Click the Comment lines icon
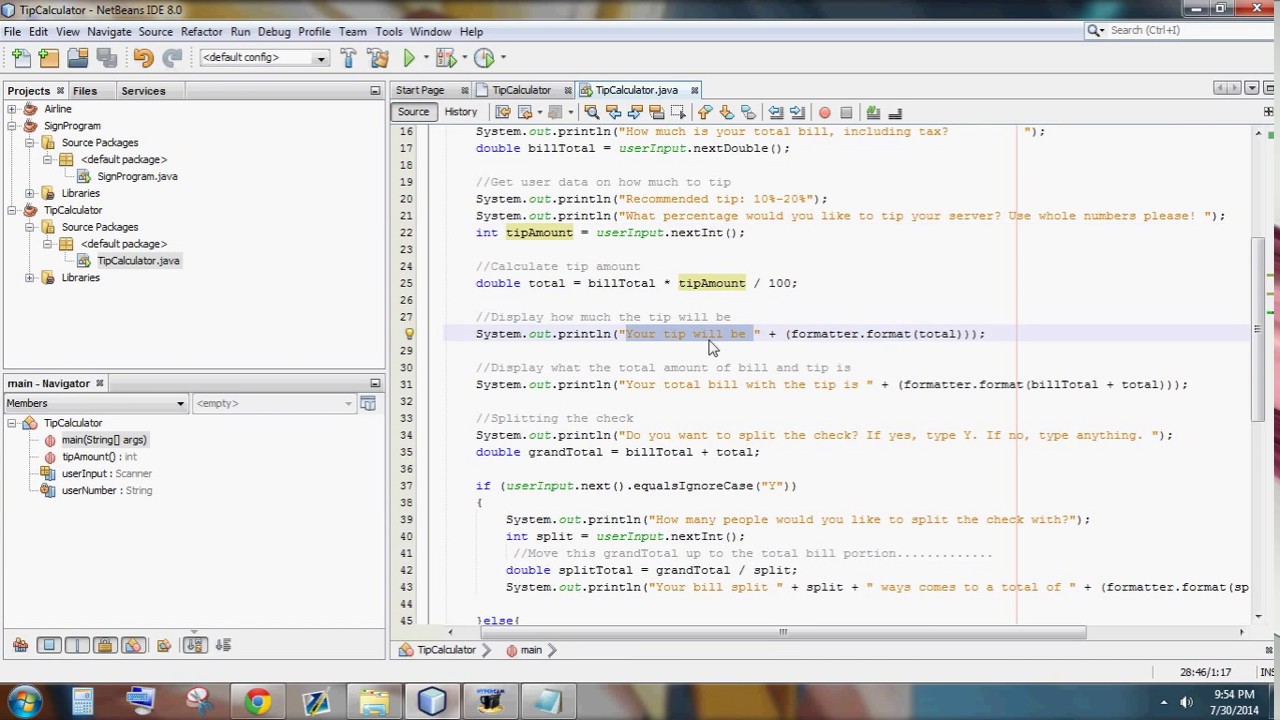The height and width of the screenshot is (720, 1280). tap(873, 112)
